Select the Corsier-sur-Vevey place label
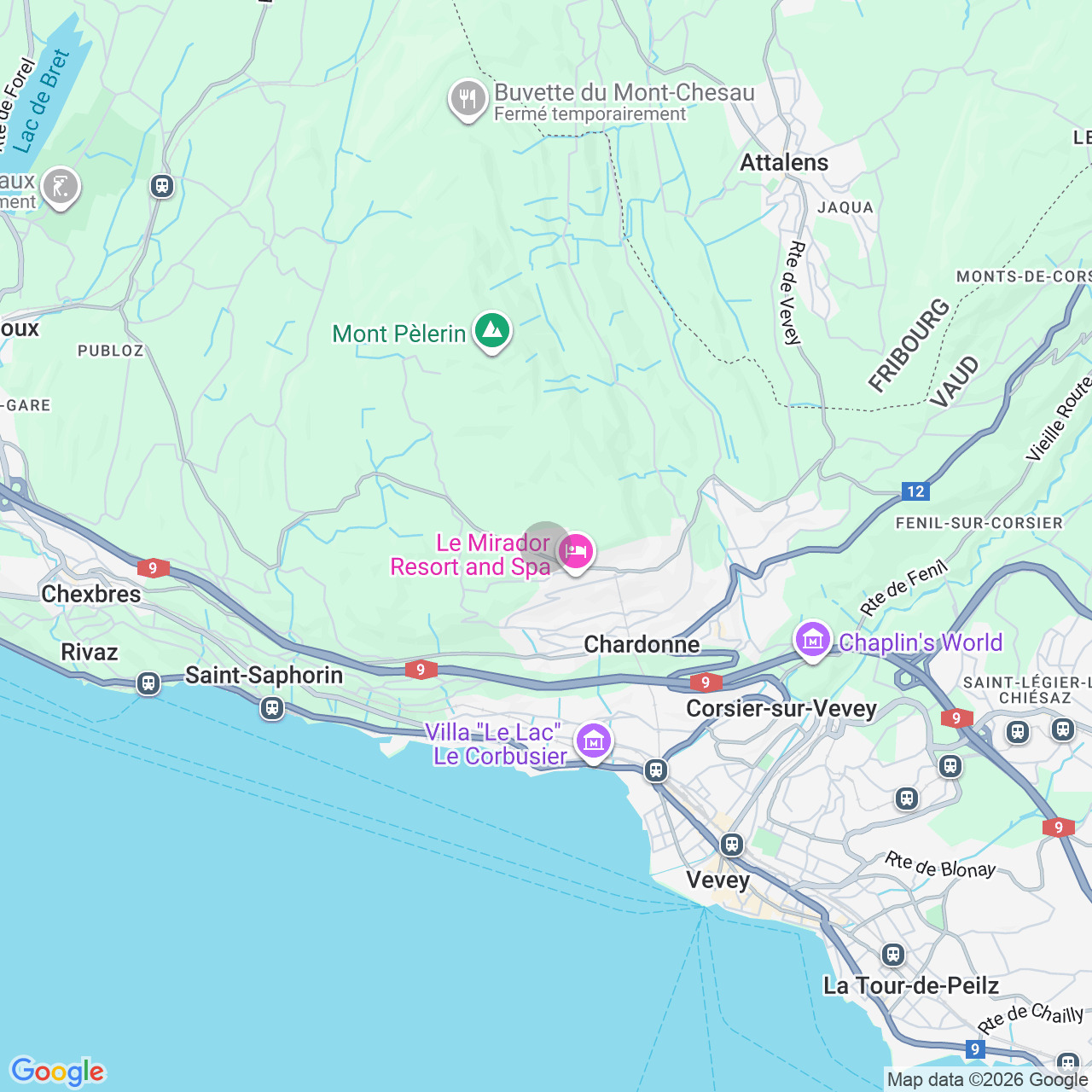This screenshot has height=1092, width=1092. click(x=781, y=708)
